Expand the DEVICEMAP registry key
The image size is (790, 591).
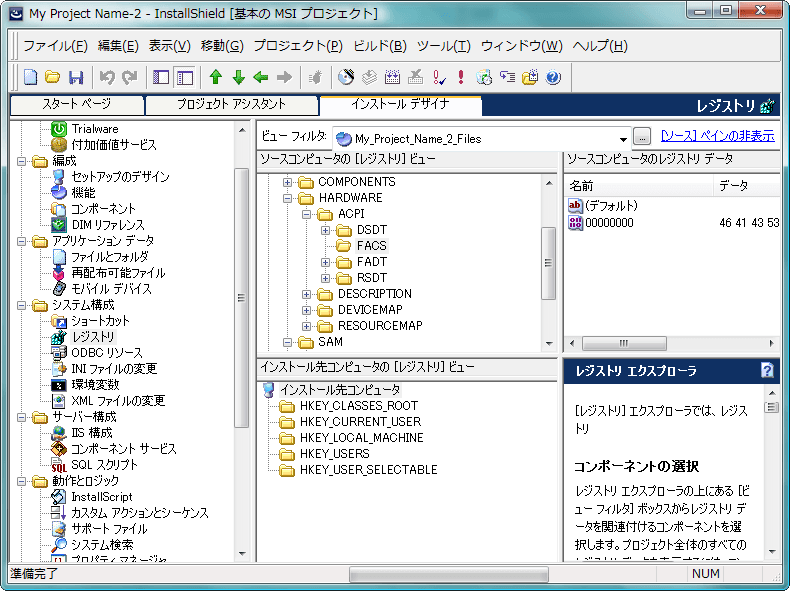(306, 310)
